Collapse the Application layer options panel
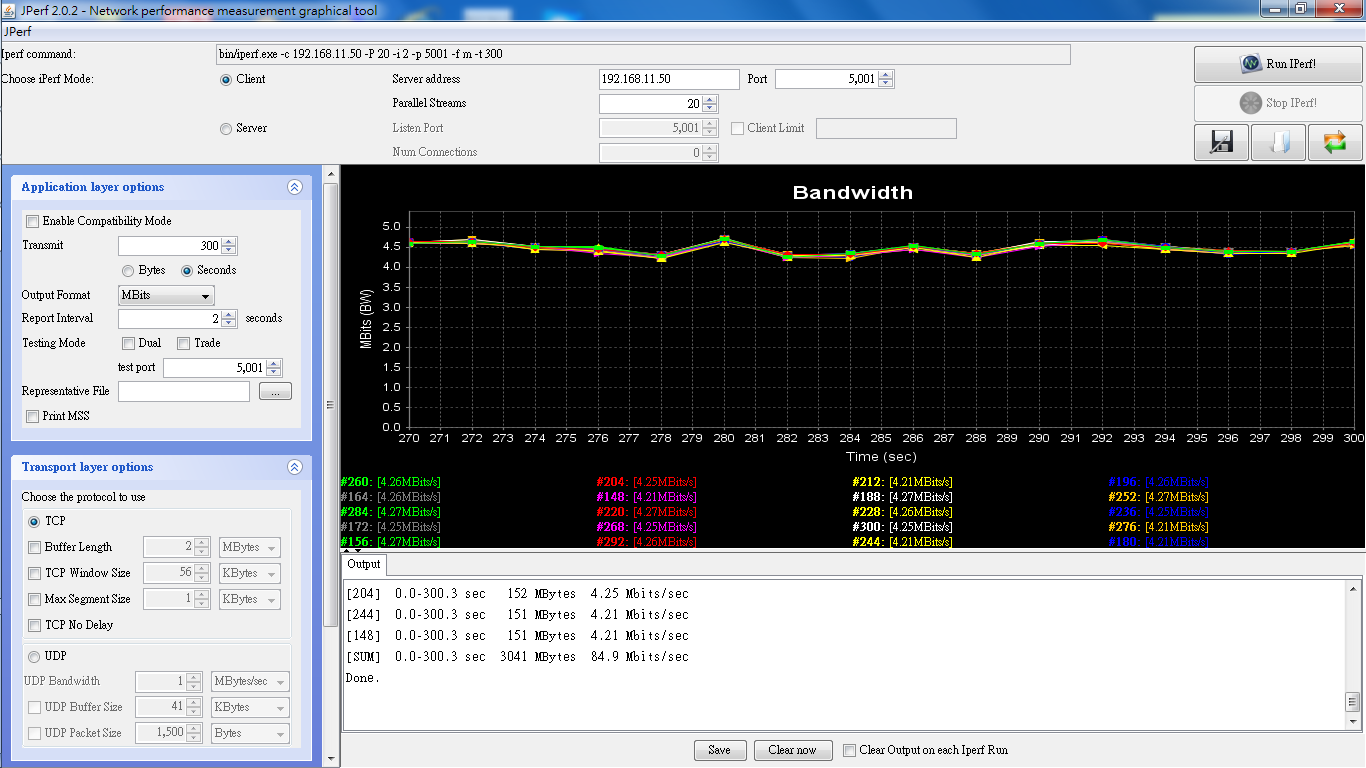 [x=294, y=187]
